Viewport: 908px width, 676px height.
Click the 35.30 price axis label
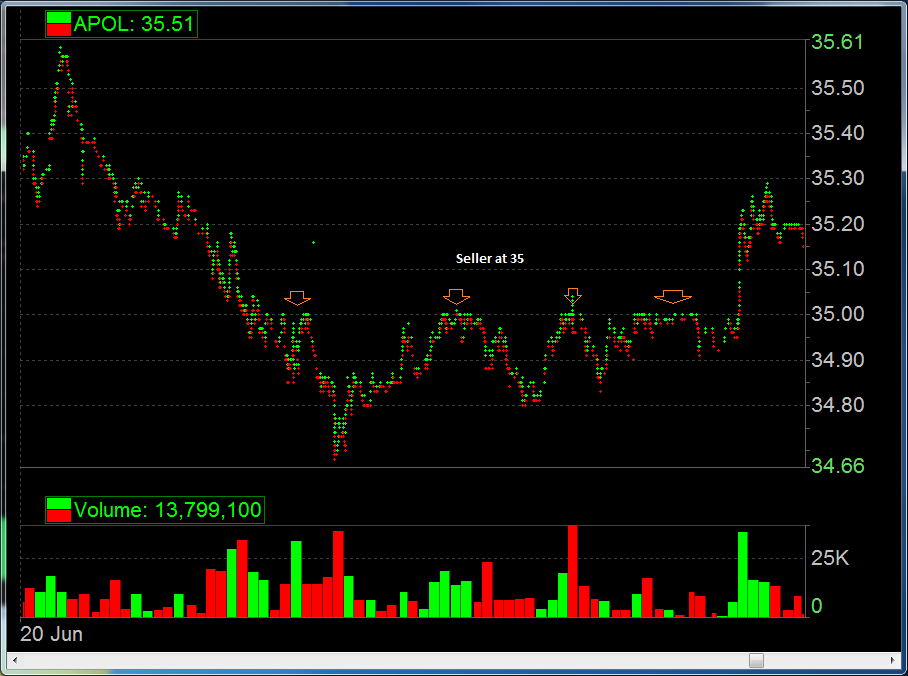tap(837, 178)
